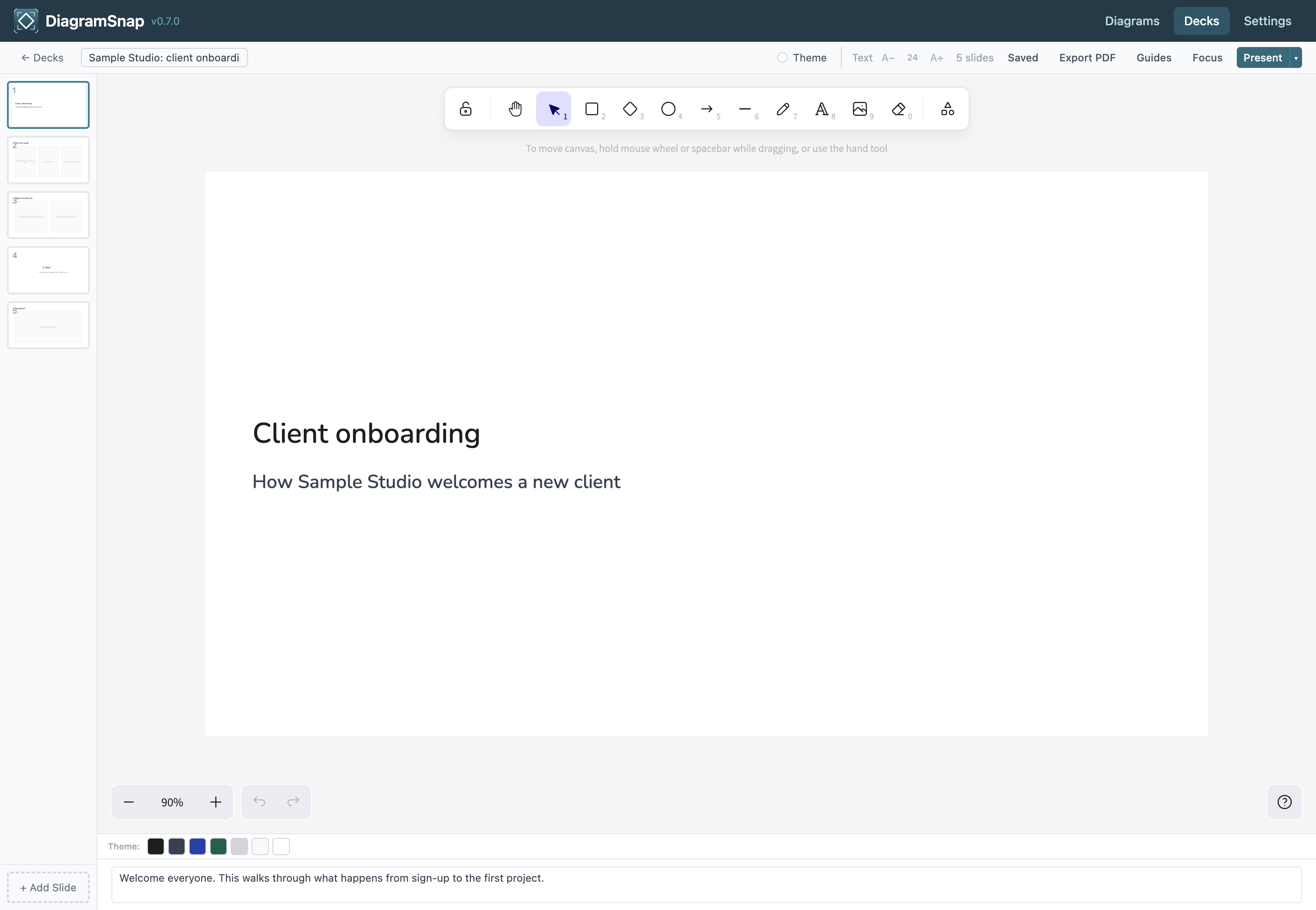Select the Eraser tool
1316x910 pixels.
click(x=898, y=109)
